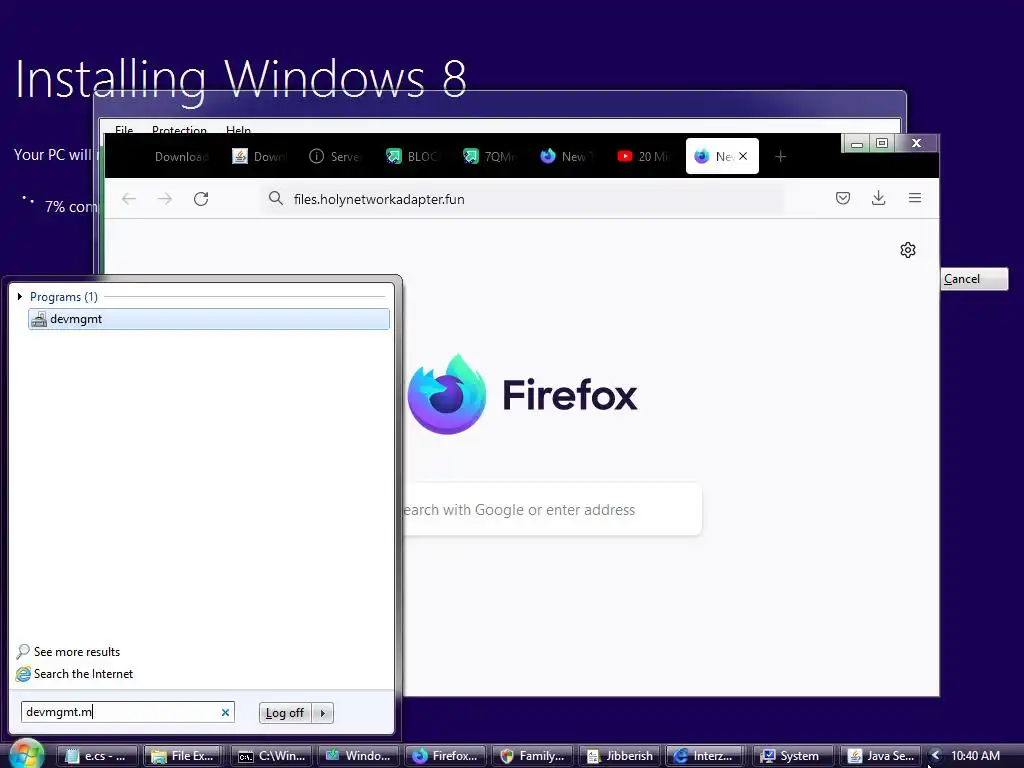This screenshot has width=1024, height=768.
Task: Close the active New Tab
Action: [x=743, y=156]
